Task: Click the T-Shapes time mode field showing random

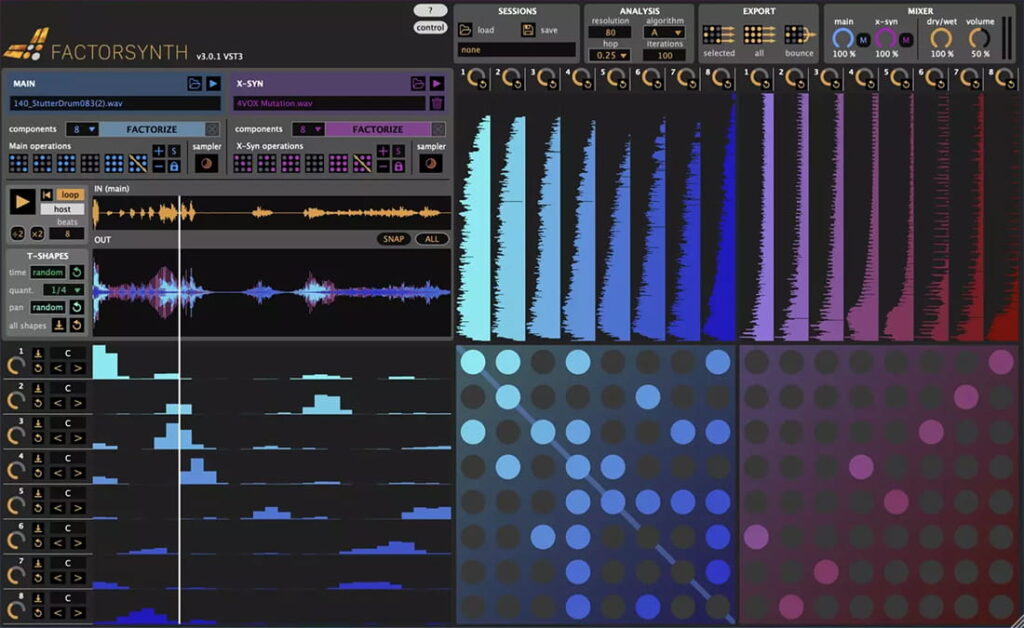Action: (x=48, y=272)
